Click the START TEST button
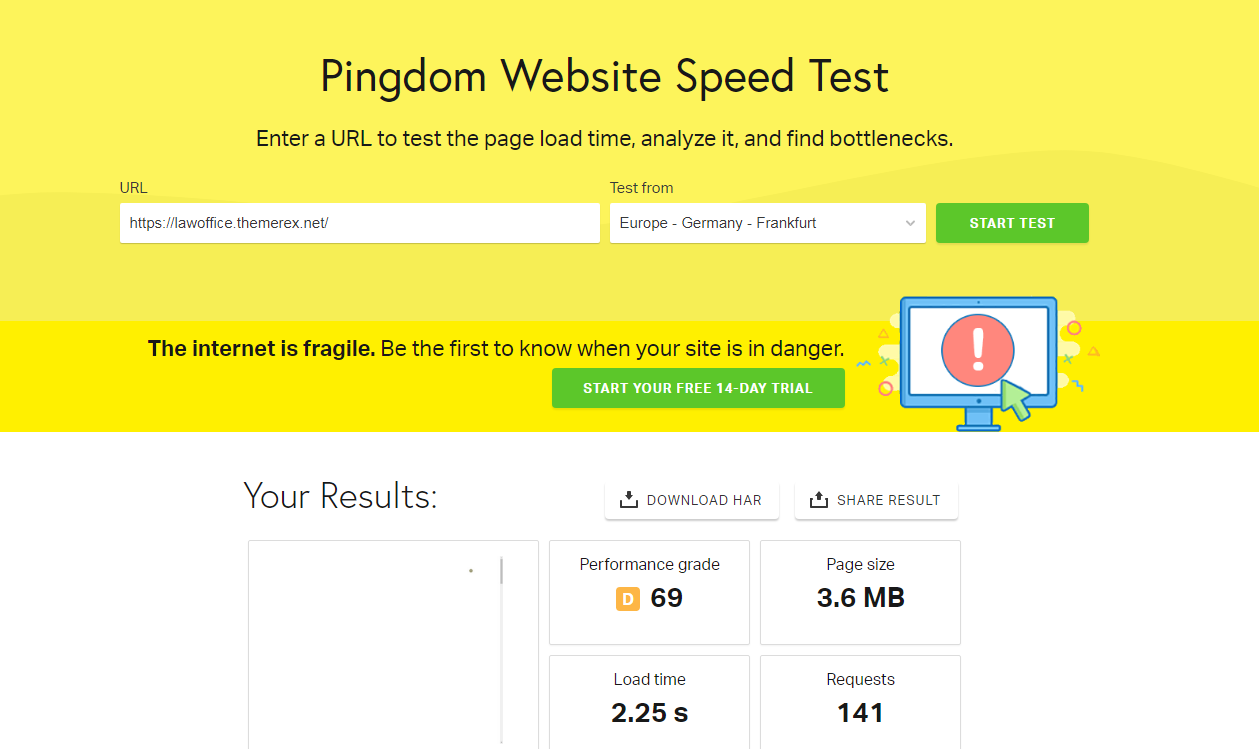The height and width of the screenshot is (749, 1259). click(x=1012, y=223)
